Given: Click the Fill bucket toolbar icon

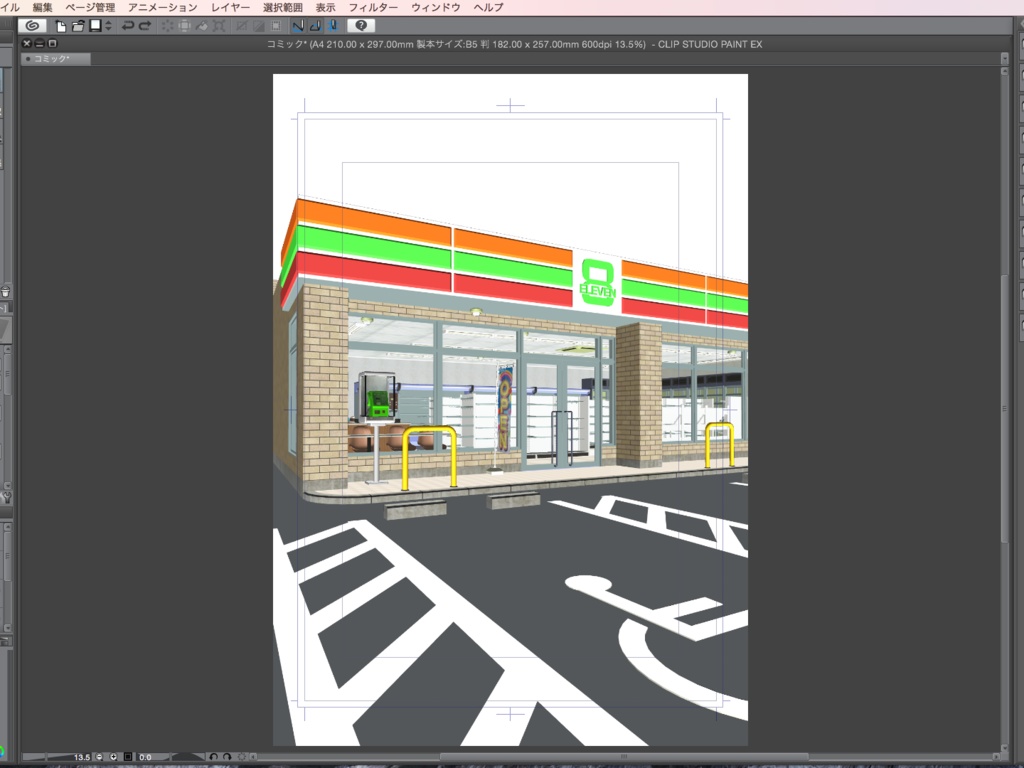Looking at the screenshot, I should [x=202, y=26].
